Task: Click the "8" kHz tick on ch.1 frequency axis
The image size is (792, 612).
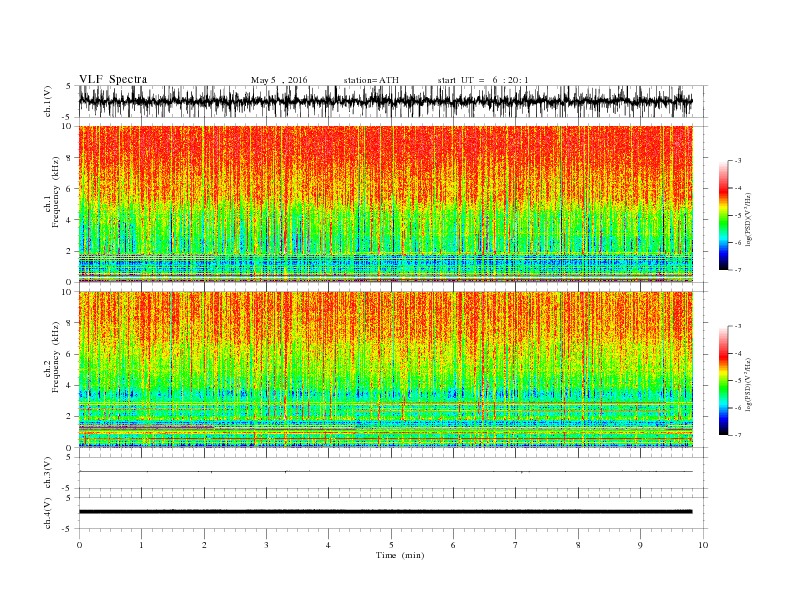Action: click(x=69, y=158)
